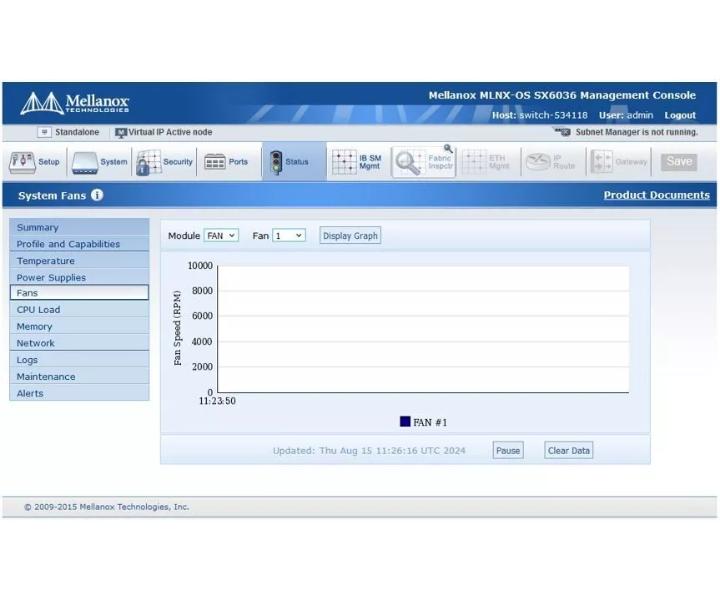720x600 pixels.
Task: Click the Clear Data button
Action: point(568,450)
